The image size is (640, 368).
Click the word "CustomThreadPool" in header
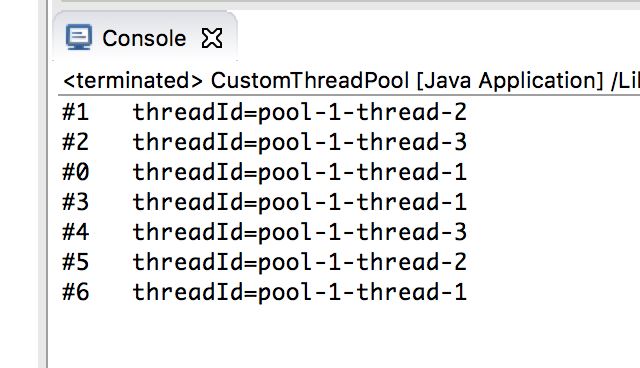tap(309, 80)
